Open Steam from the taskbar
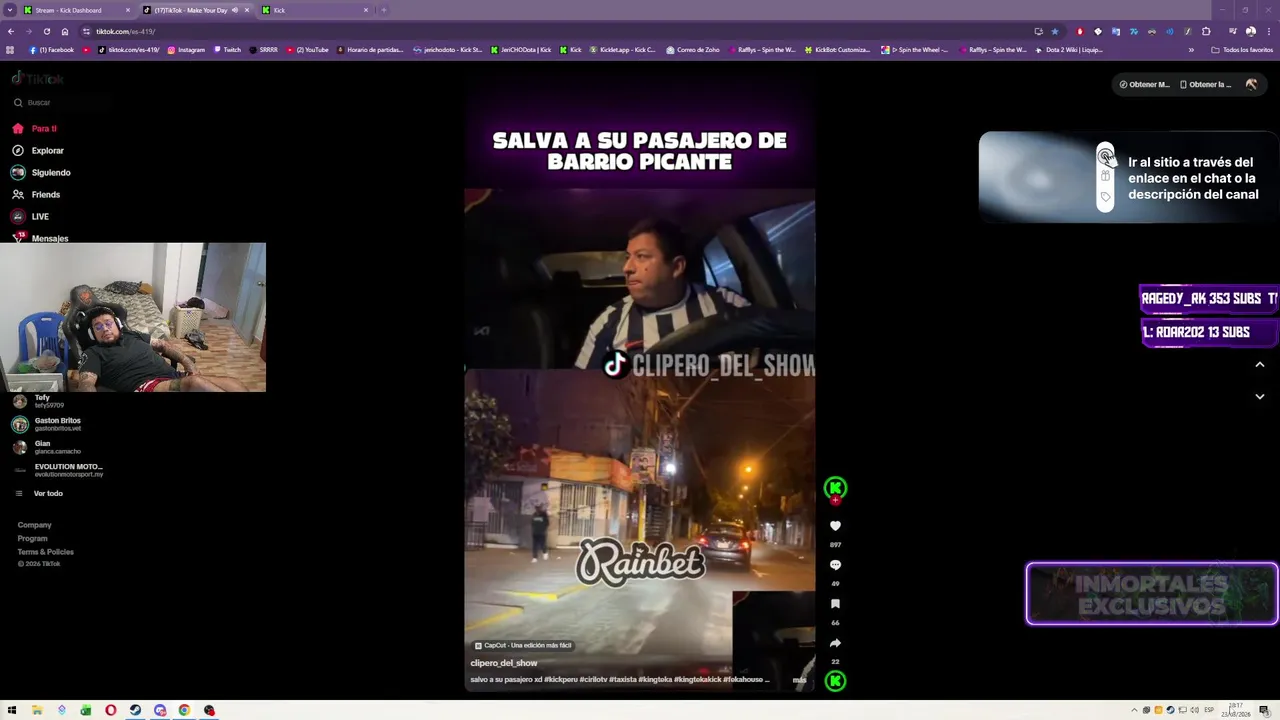The image size is (1280, 720). [x=135, y=711]
